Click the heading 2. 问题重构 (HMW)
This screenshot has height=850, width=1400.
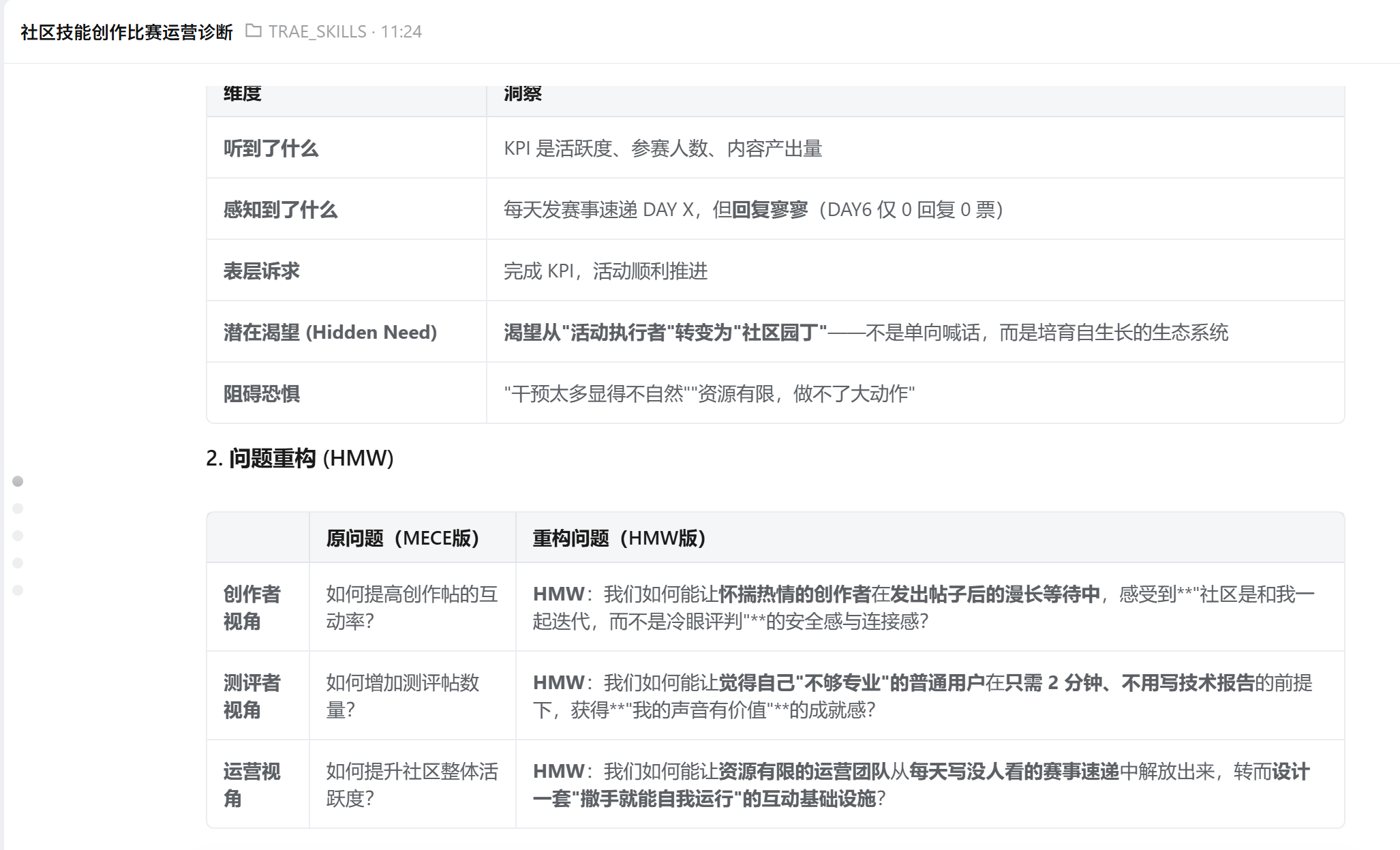pos(300,458)
